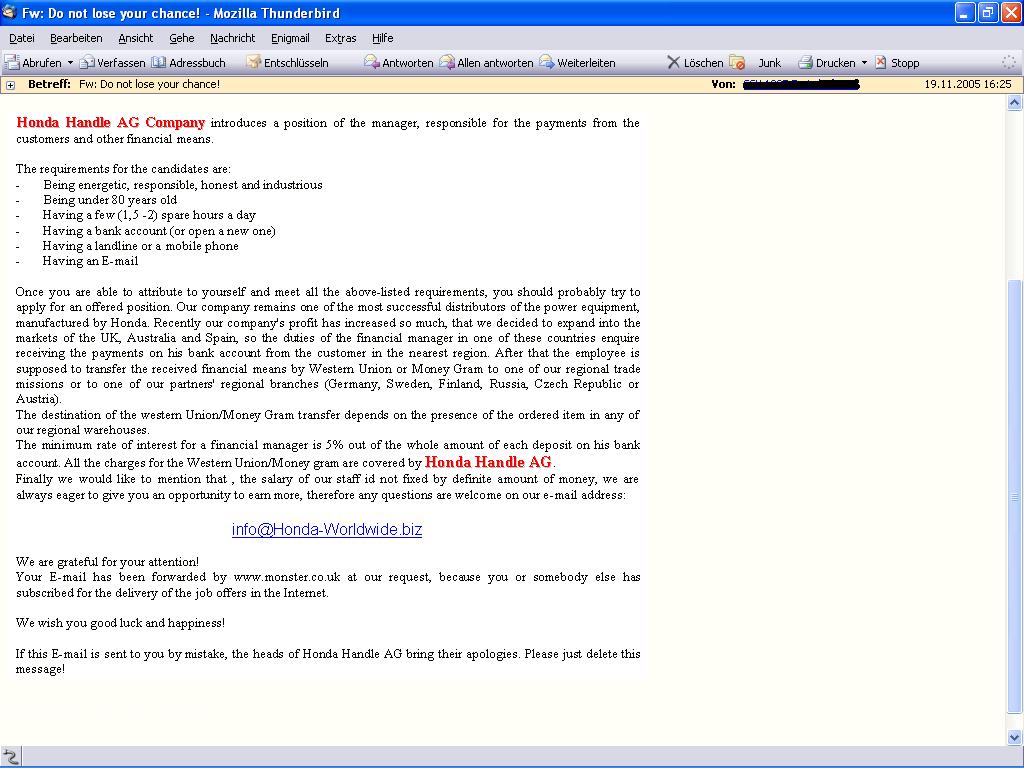
Task: Click the redacted sender address after Von:
Action: coord(801,84)
